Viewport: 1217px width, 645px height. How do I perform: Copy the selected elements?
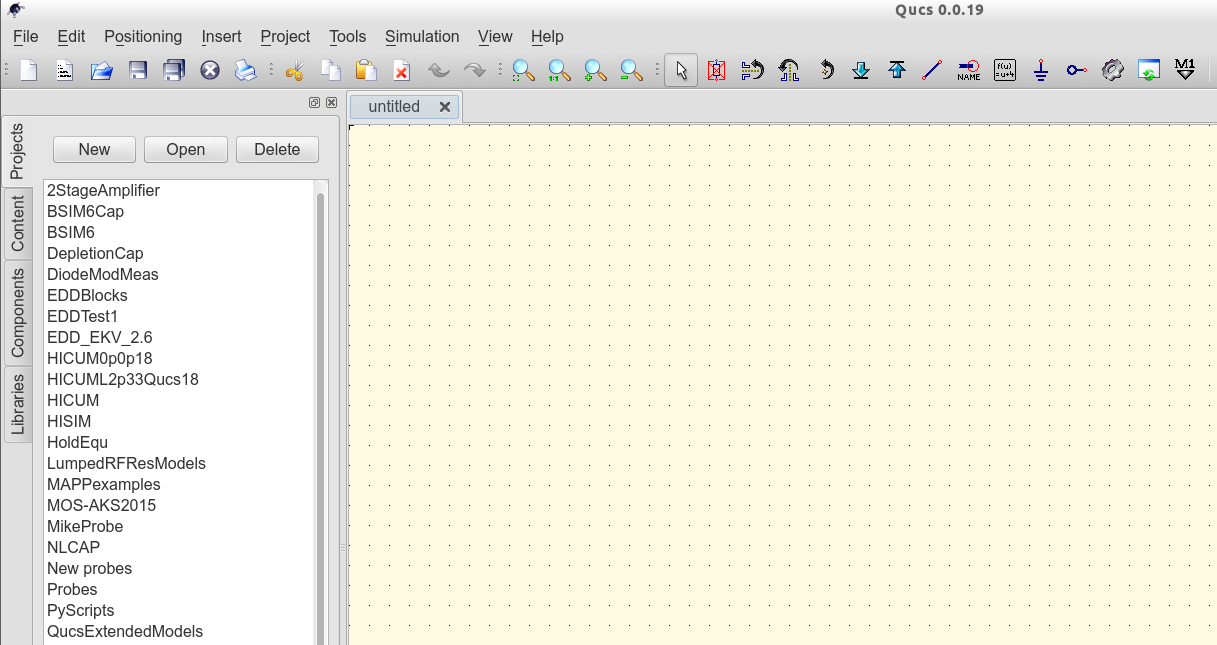pos(330,70)
